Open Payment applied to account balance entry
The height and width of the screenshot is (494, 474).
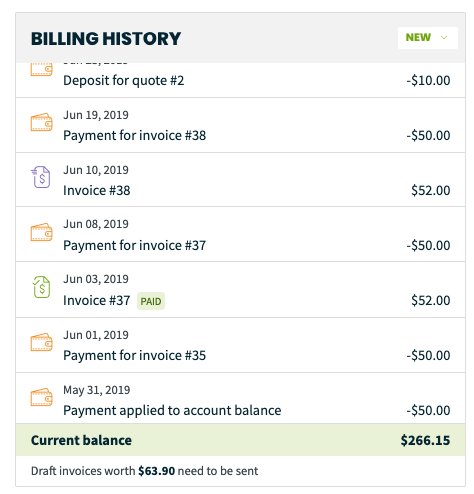click(240, 398)
